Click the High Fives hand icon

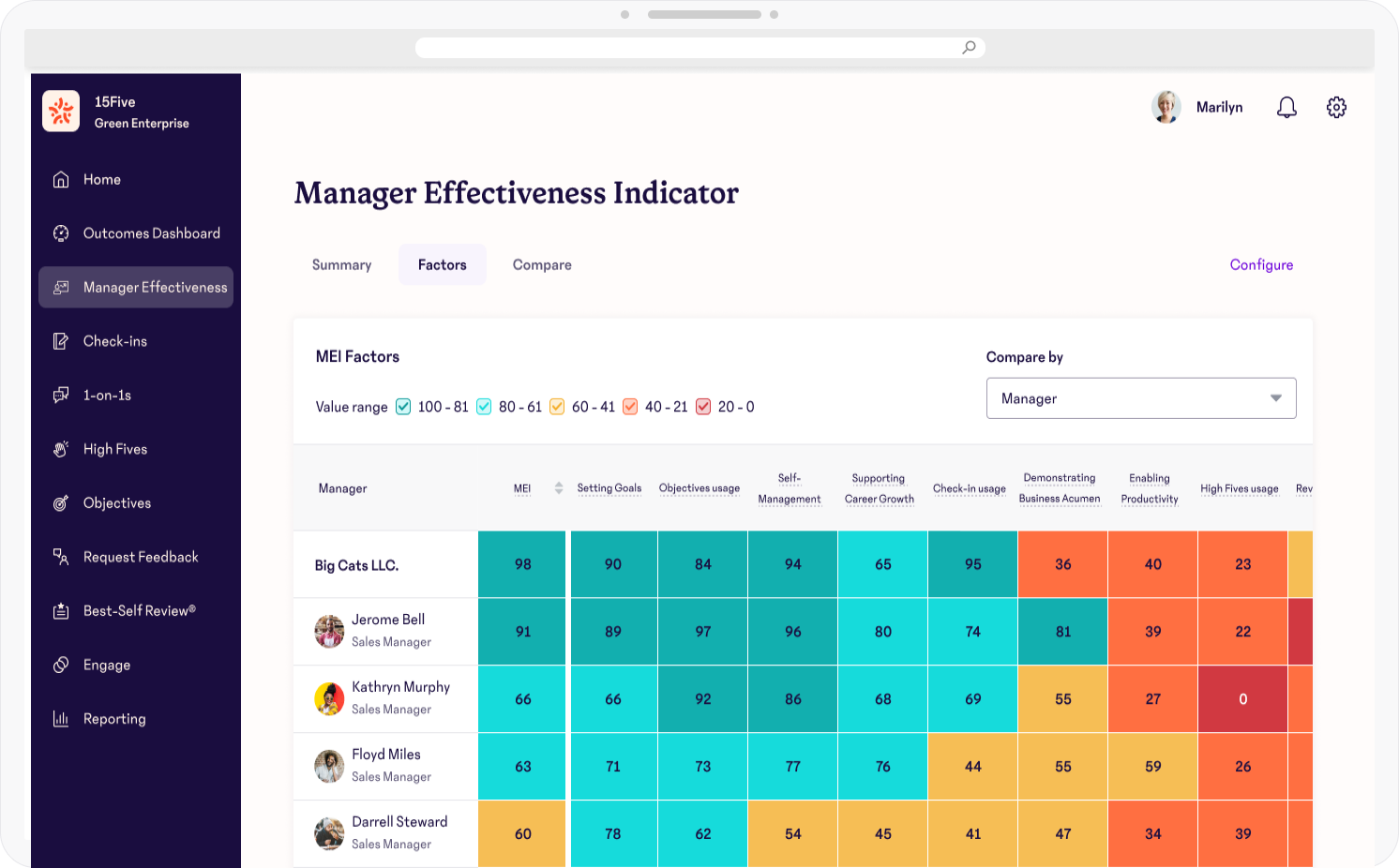click(61, 449)
